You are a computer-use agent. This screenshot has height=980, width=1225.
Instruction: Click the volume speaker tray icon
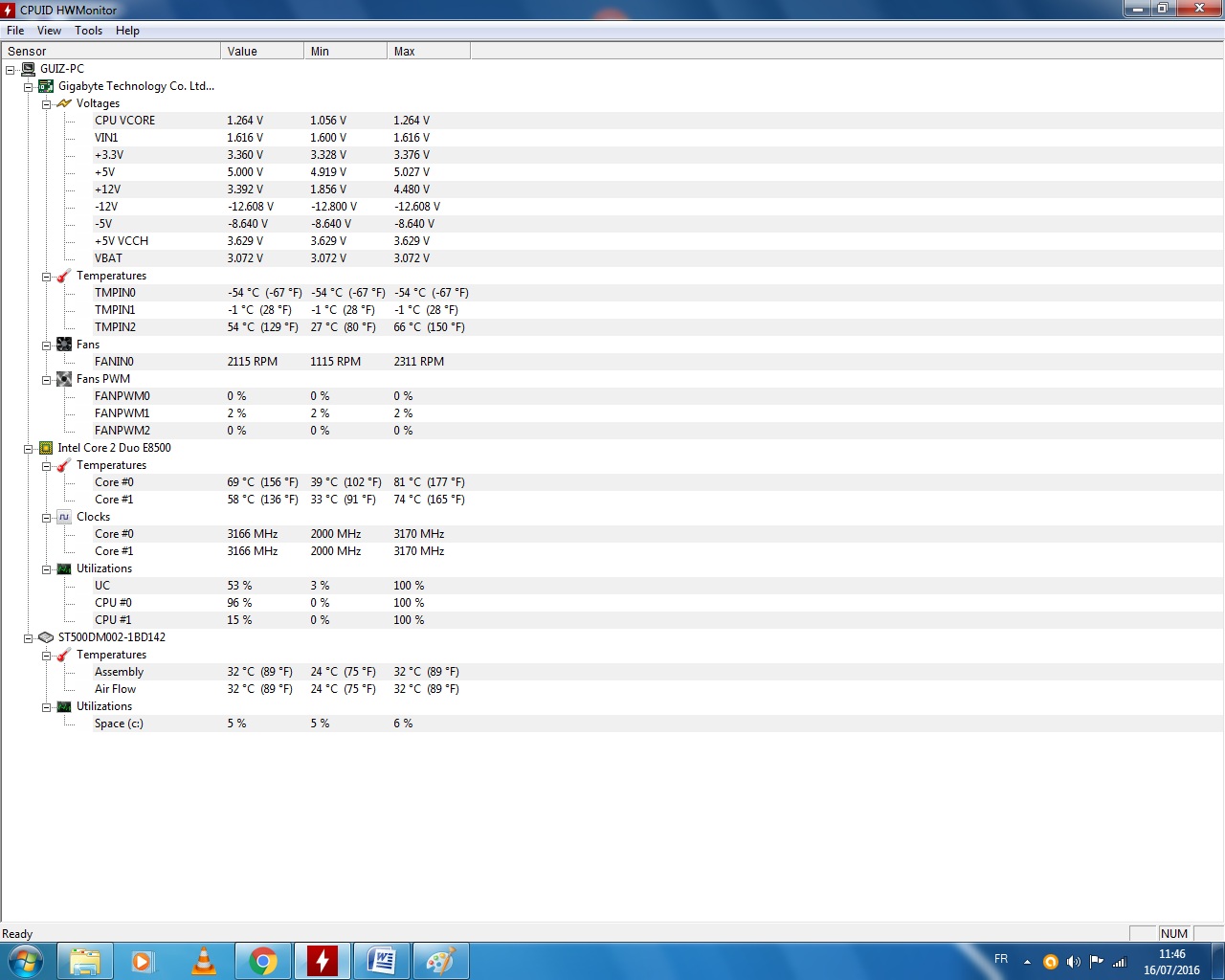click(1073, 962)
